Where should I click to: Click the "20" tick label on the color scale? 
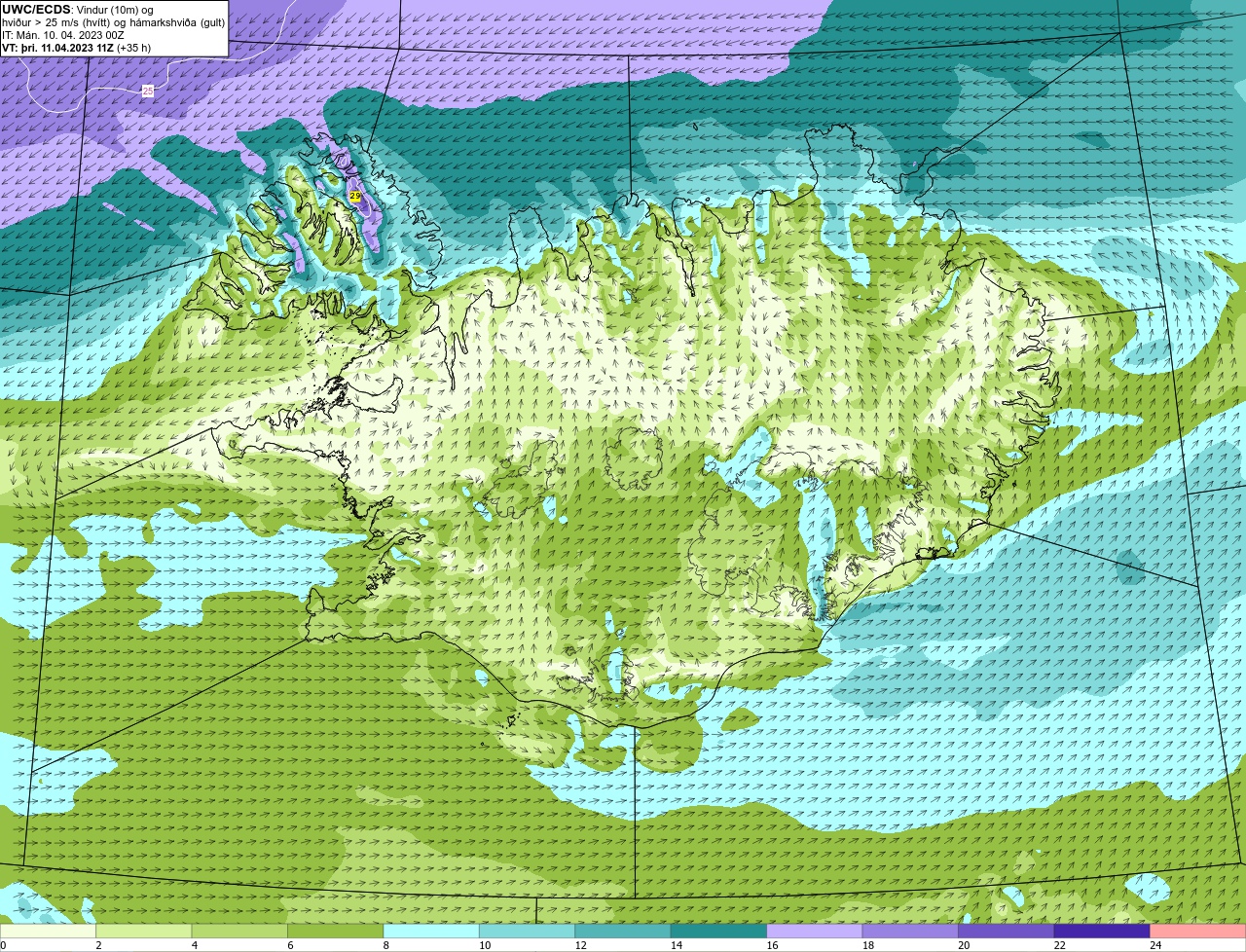click(x=964, y=945)
